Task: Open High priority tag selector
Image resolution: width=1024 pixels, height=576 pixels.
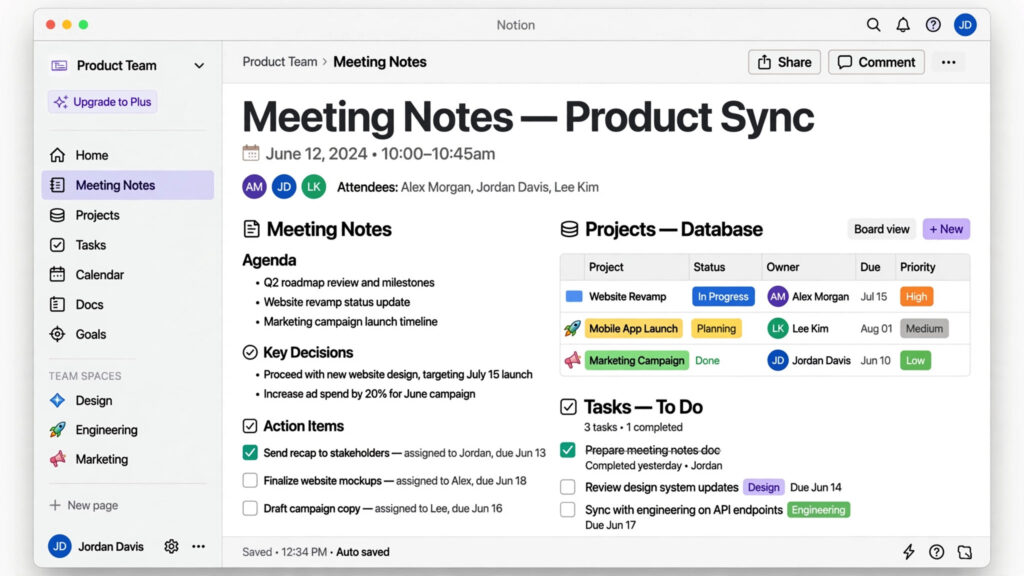Action: [x=916, y=296]
